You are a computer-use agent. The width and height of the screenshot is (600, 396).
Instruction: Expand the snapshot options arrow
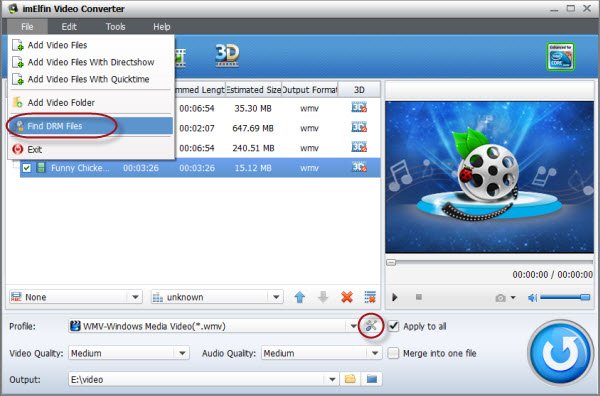[x=513, y=298]
